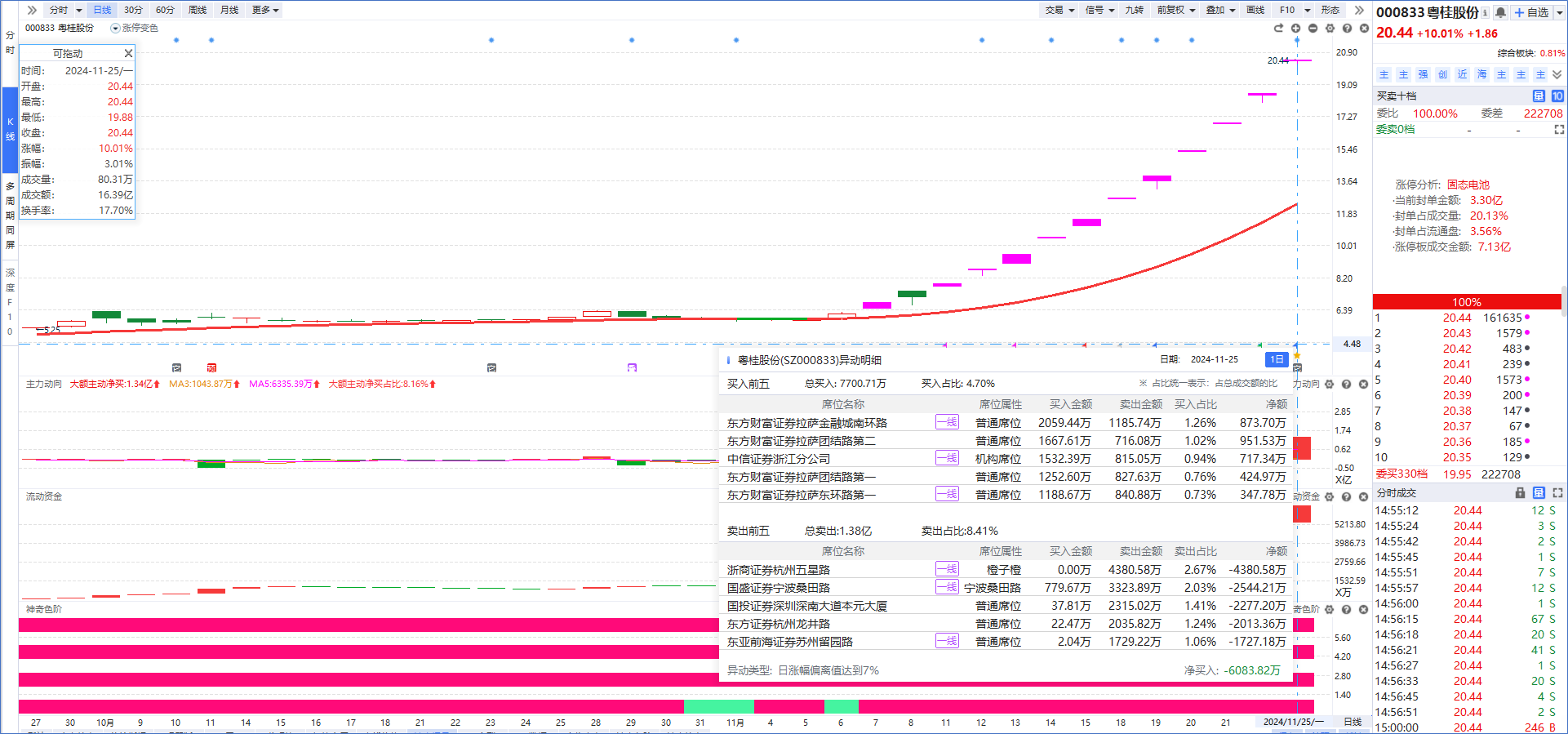The width and height of the screenshot is (1568, 734).
Task: Click the 自选 add to watchlist button
Action: coord(1532,12)
